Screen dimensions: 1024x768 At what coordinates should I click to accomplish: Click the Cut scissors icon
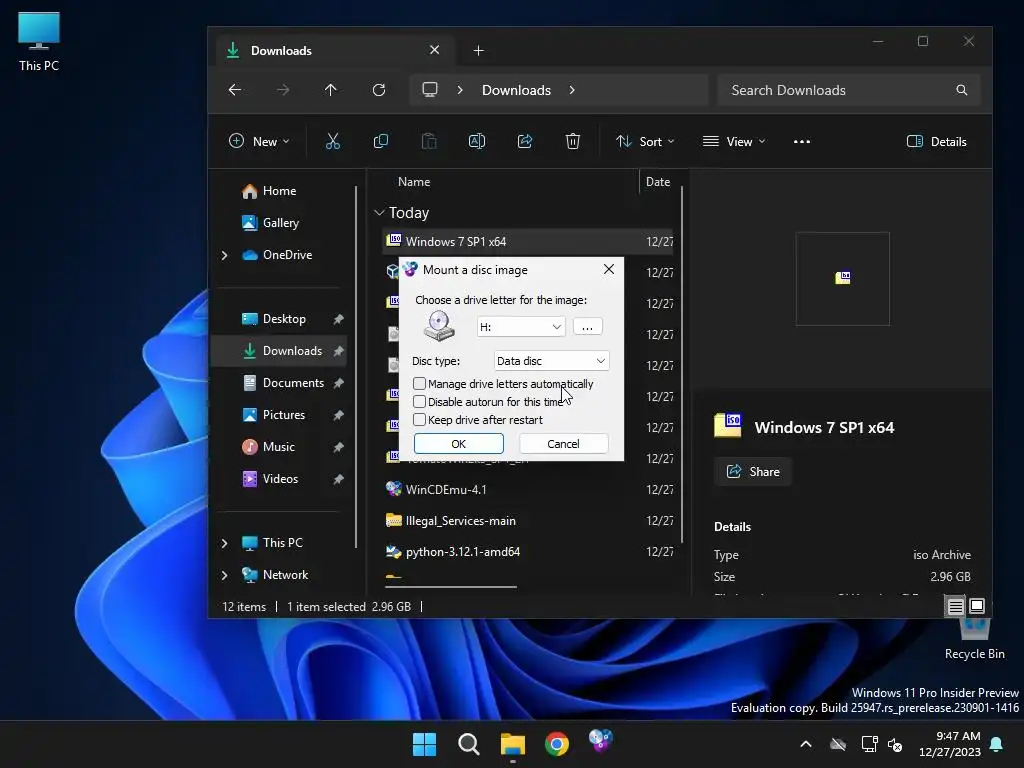(332, 141)
